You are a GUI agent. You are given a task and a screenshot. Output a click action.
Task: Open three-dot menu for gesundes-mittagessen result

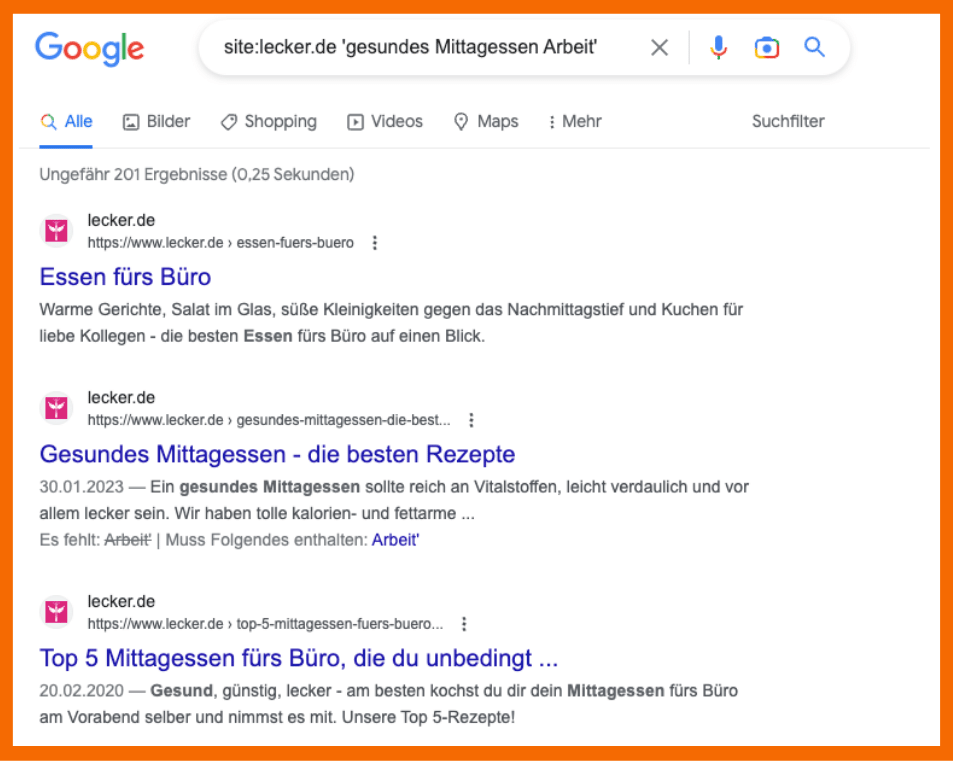click(472, 420)
